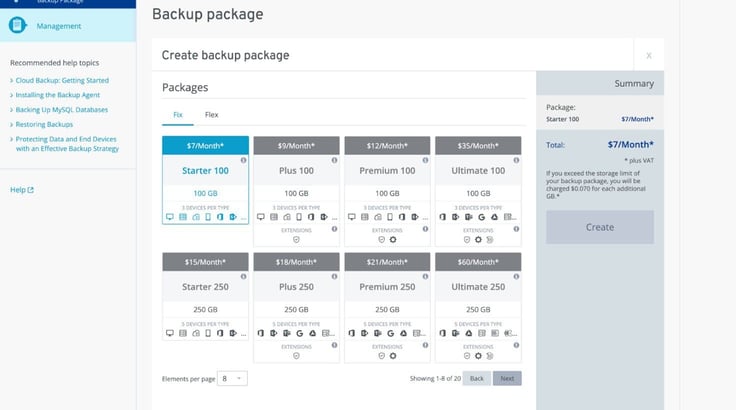Click Ultimate 100 Extensions info icon
Viewport: 736px width, 410px height.
(x=516, y=229)
